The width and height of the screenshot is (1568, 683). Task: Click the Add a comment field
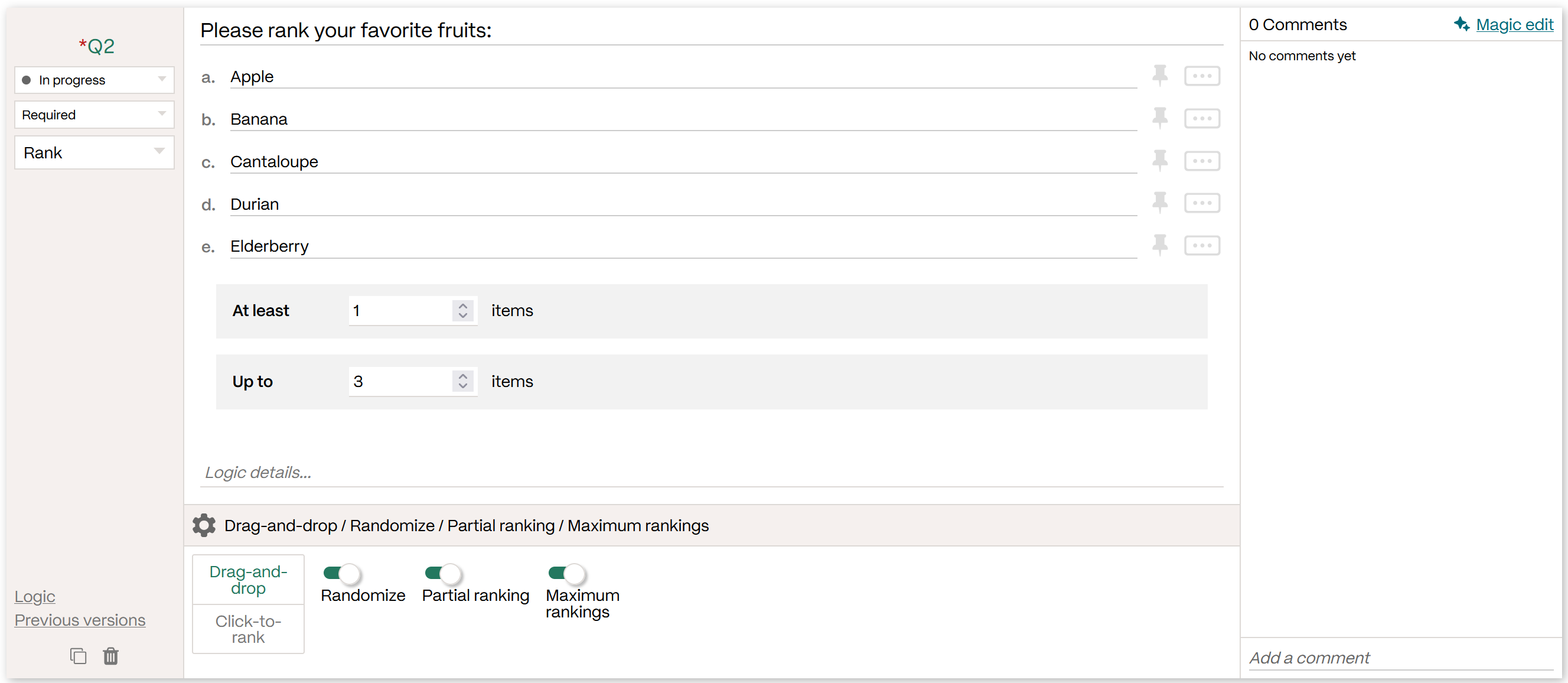click(1401, 658)
